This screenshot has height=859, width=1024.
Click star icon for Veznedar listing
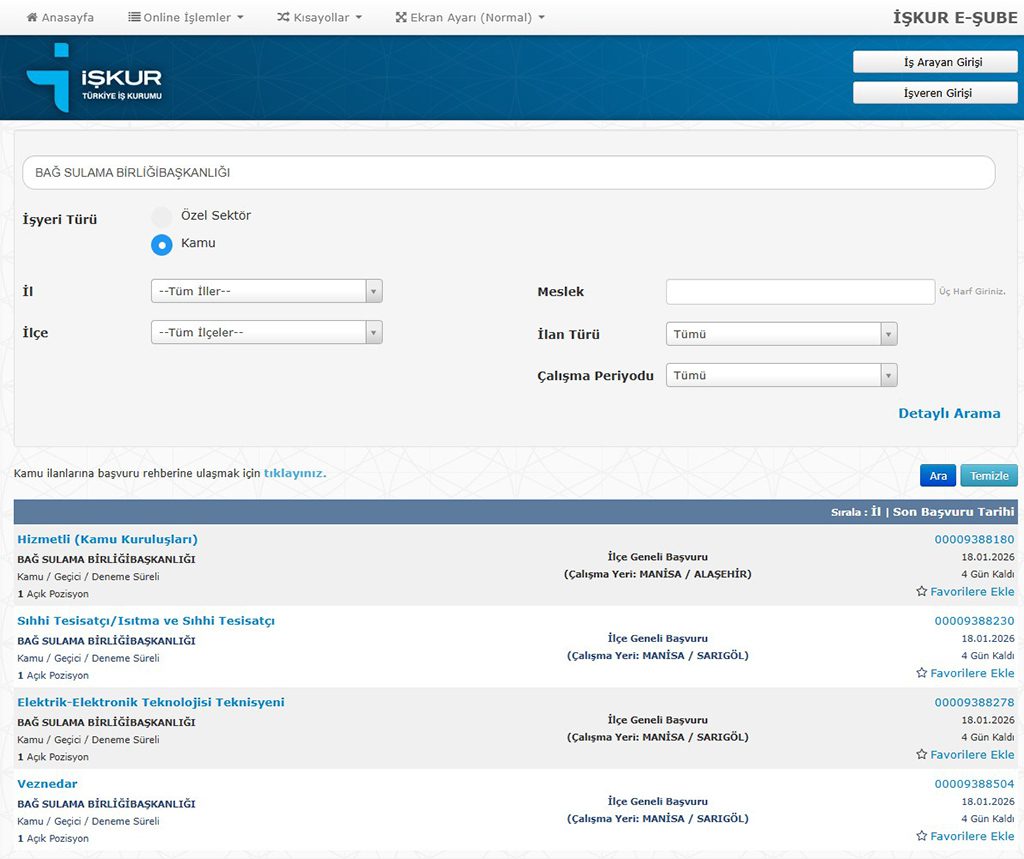(x=921, y=837)
